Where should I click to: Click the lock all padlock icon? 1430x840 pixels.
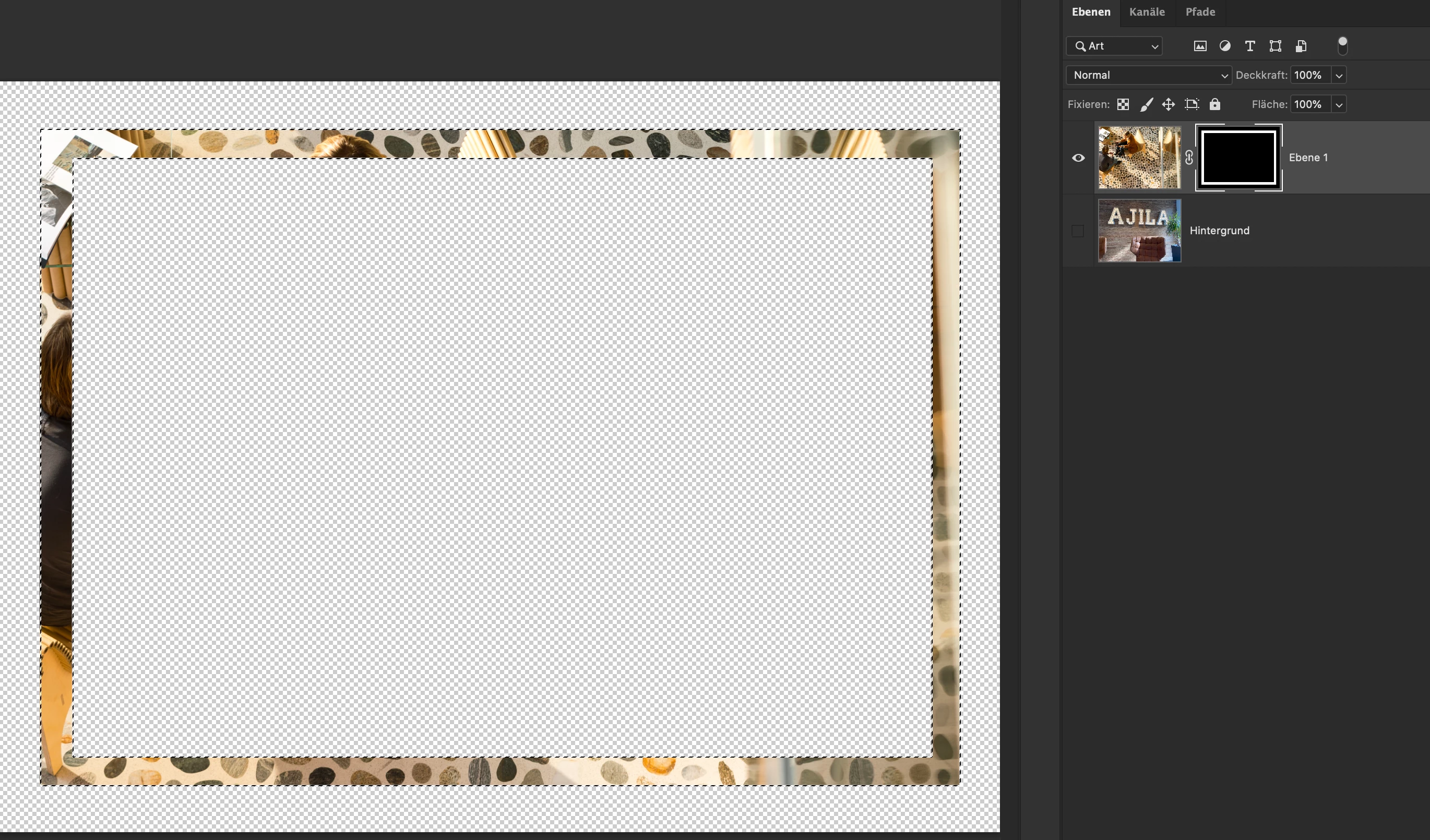pyautogui.click(x=1214, y=104)
